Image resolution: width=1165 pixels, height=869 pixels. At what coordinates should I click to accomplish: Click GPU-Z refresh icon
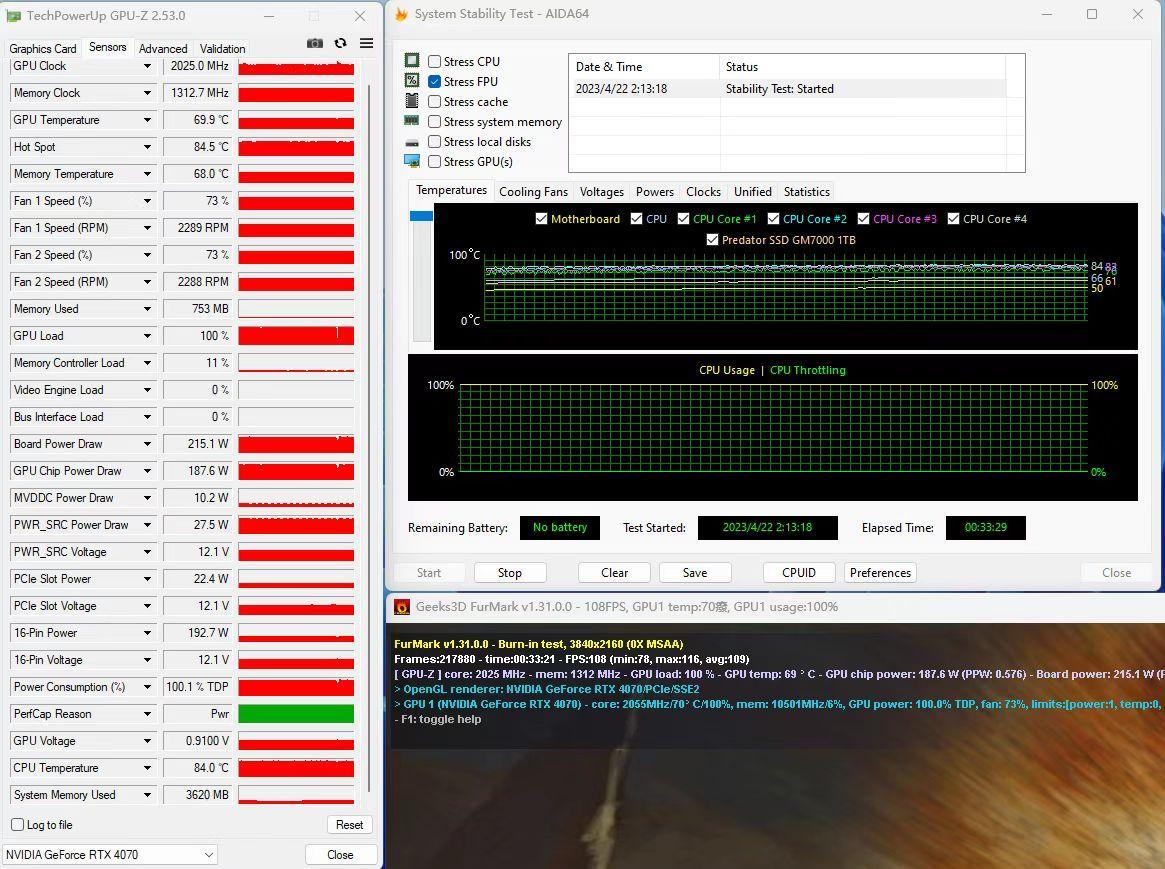point(340,44)
